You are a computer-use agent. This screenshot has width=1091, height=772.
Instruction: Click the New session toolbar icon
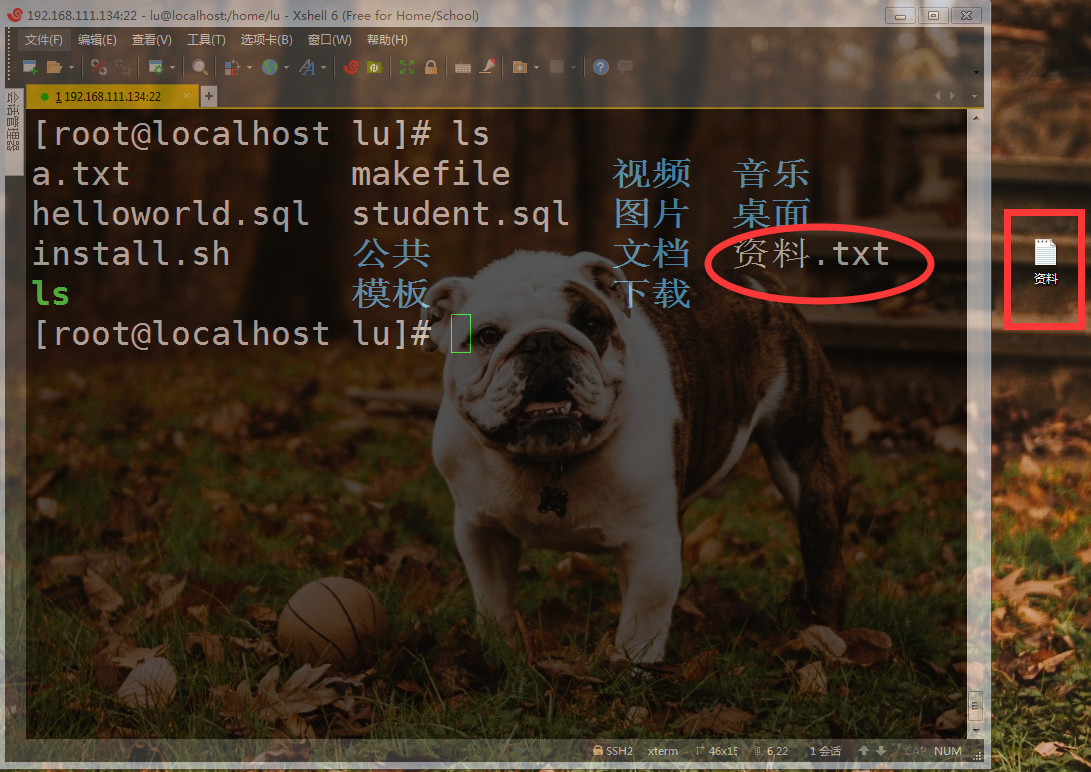30,67
